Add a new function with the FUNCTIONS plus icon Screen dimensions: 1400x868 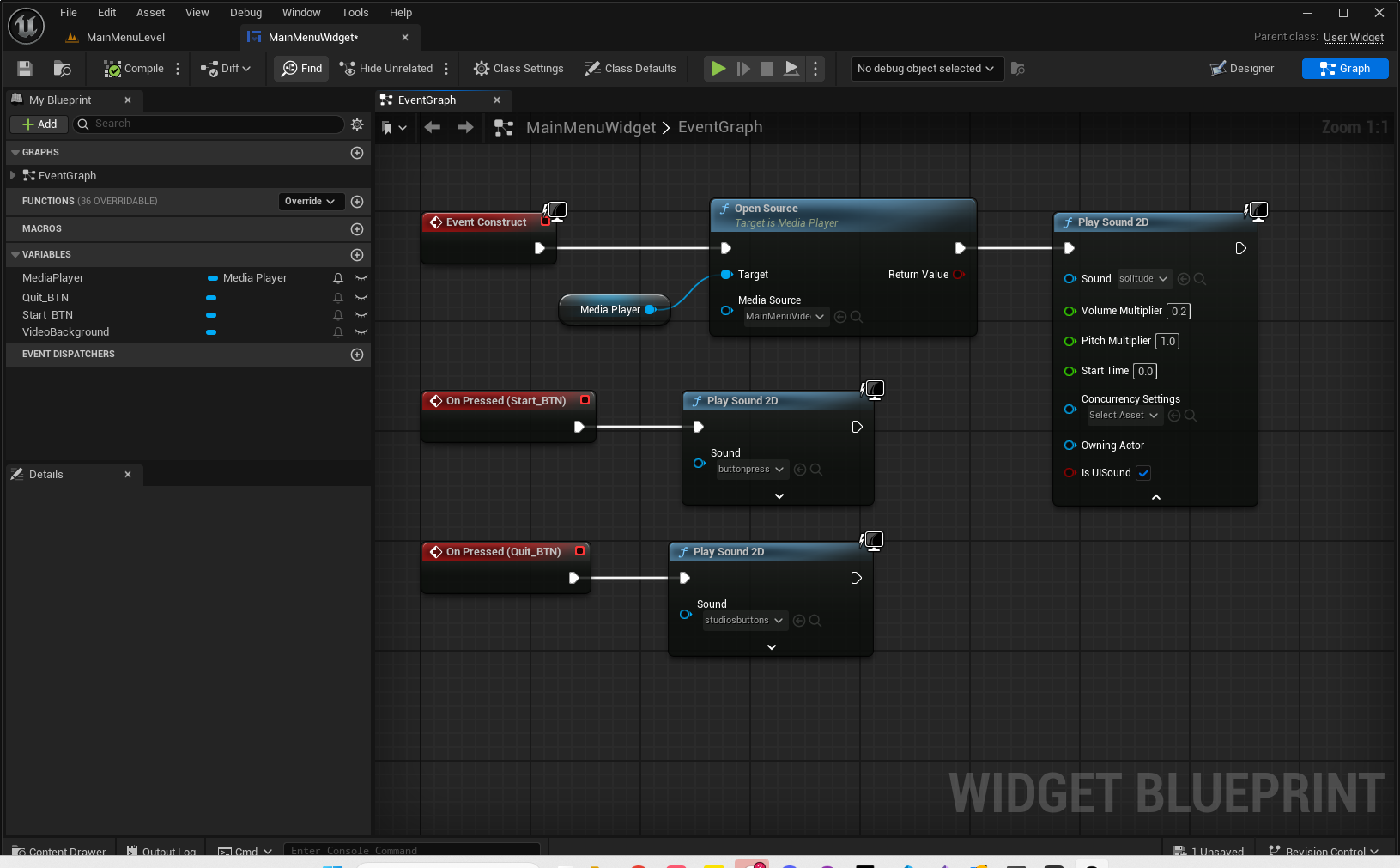tap(357, 202)
